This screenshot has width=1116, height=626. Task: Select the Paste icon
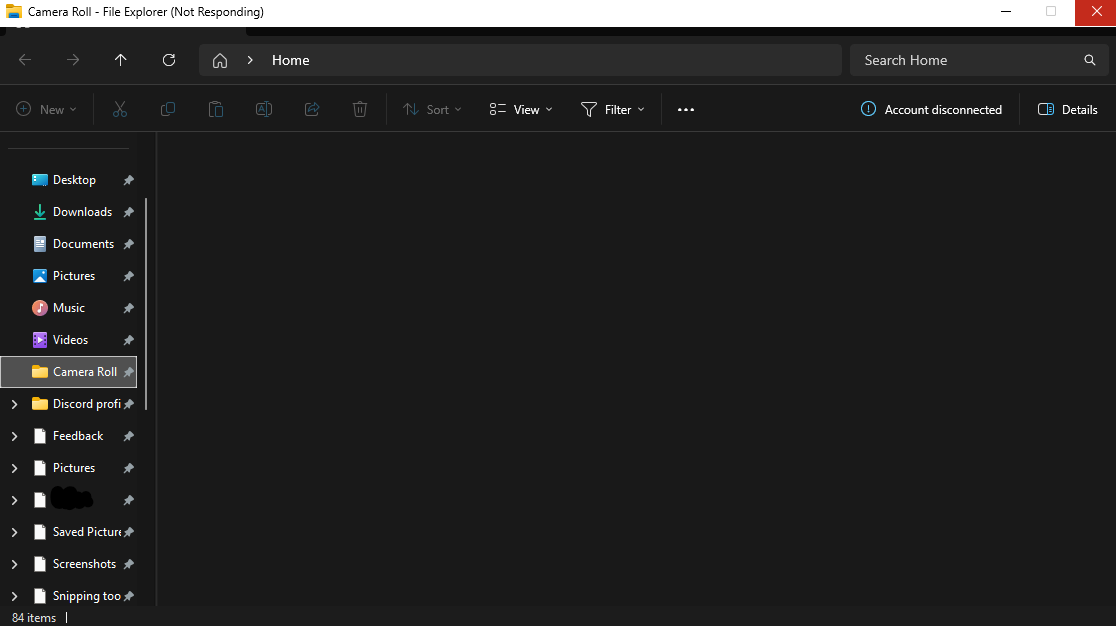[x=215, y=109]
